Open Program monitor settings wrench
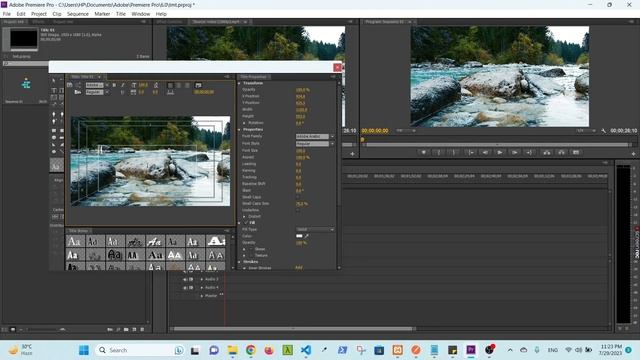 pyautogui.click(x=603, y=131)
